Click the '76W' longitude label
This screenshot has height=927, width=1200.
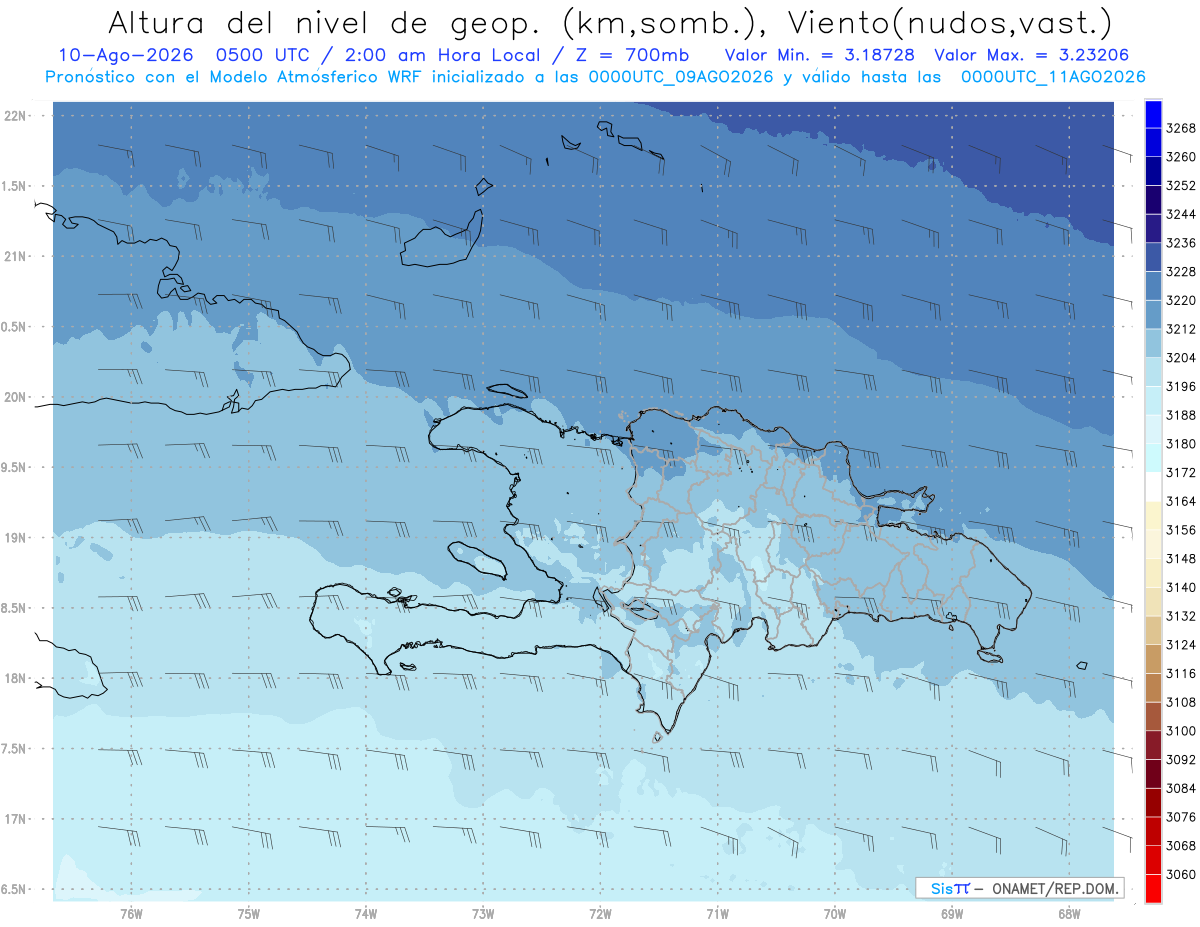(x=131, y=914)
